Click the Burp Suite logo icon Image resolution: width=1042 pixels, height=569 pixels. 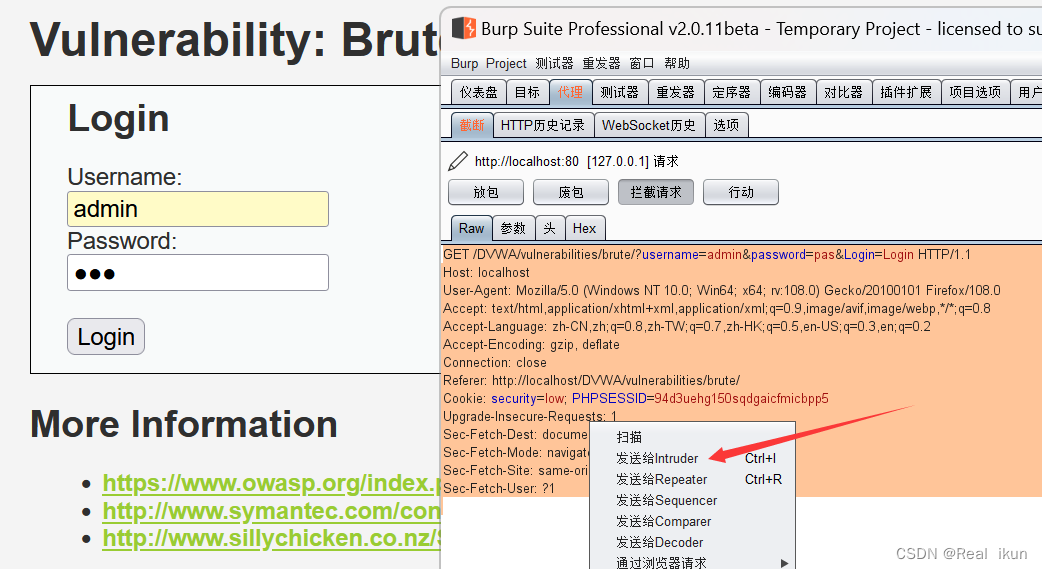pyautogui.click(x=464, y=28)
